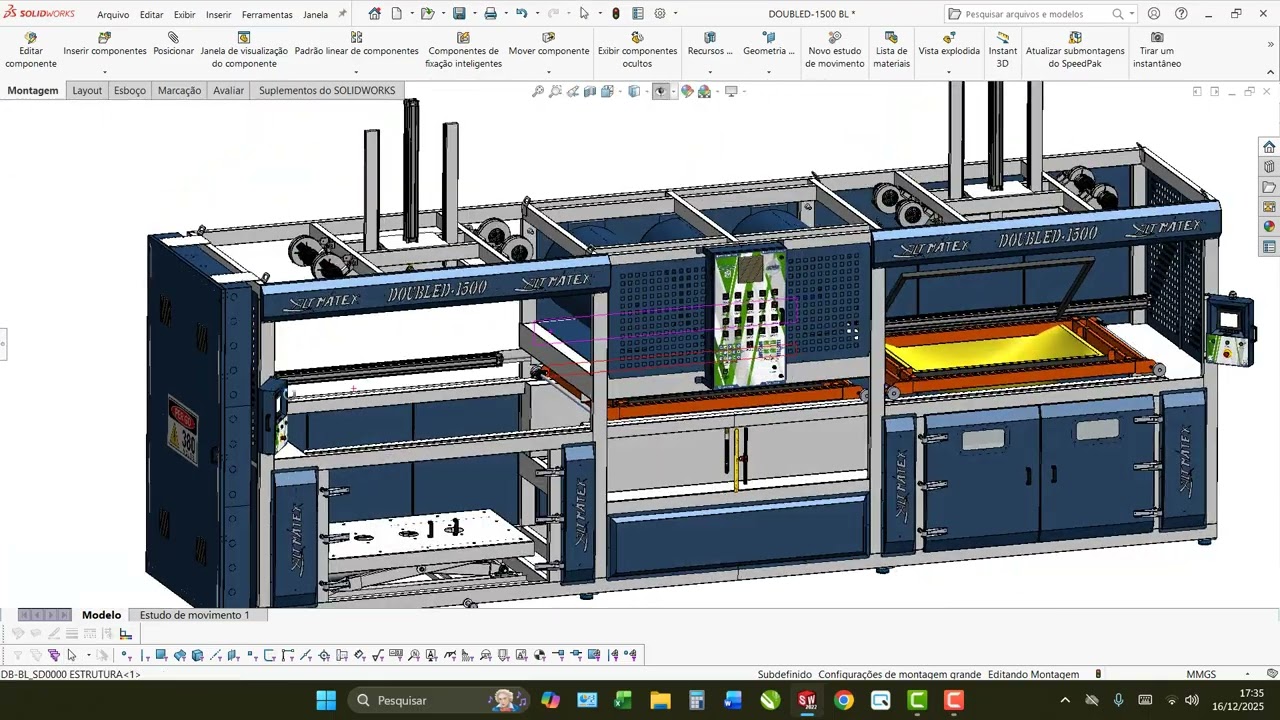This screenshot has height=720, width=1280.
Task: Expand Options gear dropdown arrow
Action: [675, 14]
